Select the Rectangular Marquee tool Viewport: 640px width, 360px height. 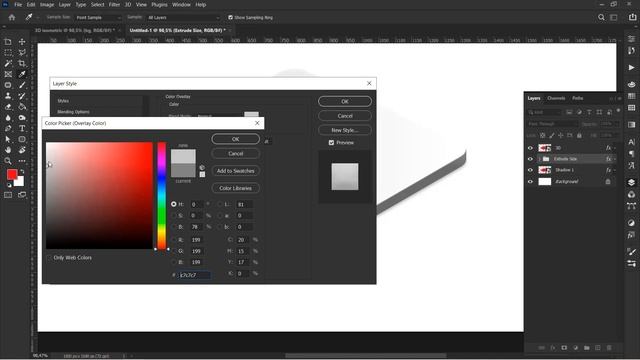8,53
